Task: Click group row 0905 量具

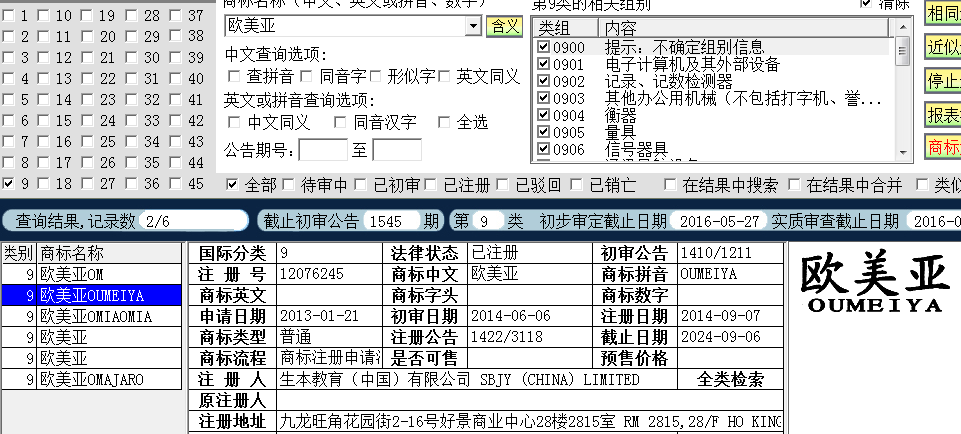Action: pyautogui.click(x=711, y=132)
